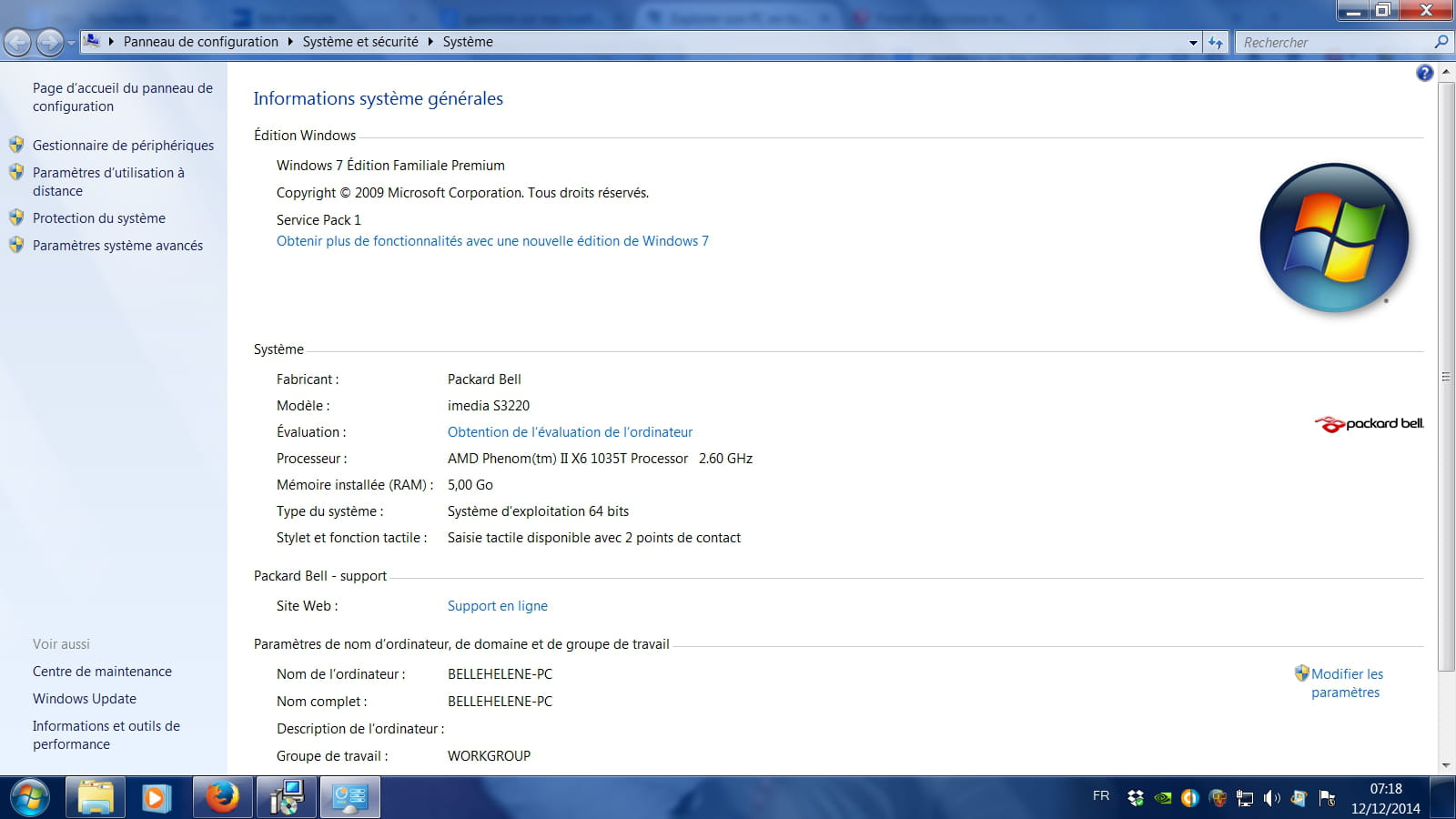Click the Dropbox tray icon
This screenshot has height=819, width=1456.
point(1135,799)
